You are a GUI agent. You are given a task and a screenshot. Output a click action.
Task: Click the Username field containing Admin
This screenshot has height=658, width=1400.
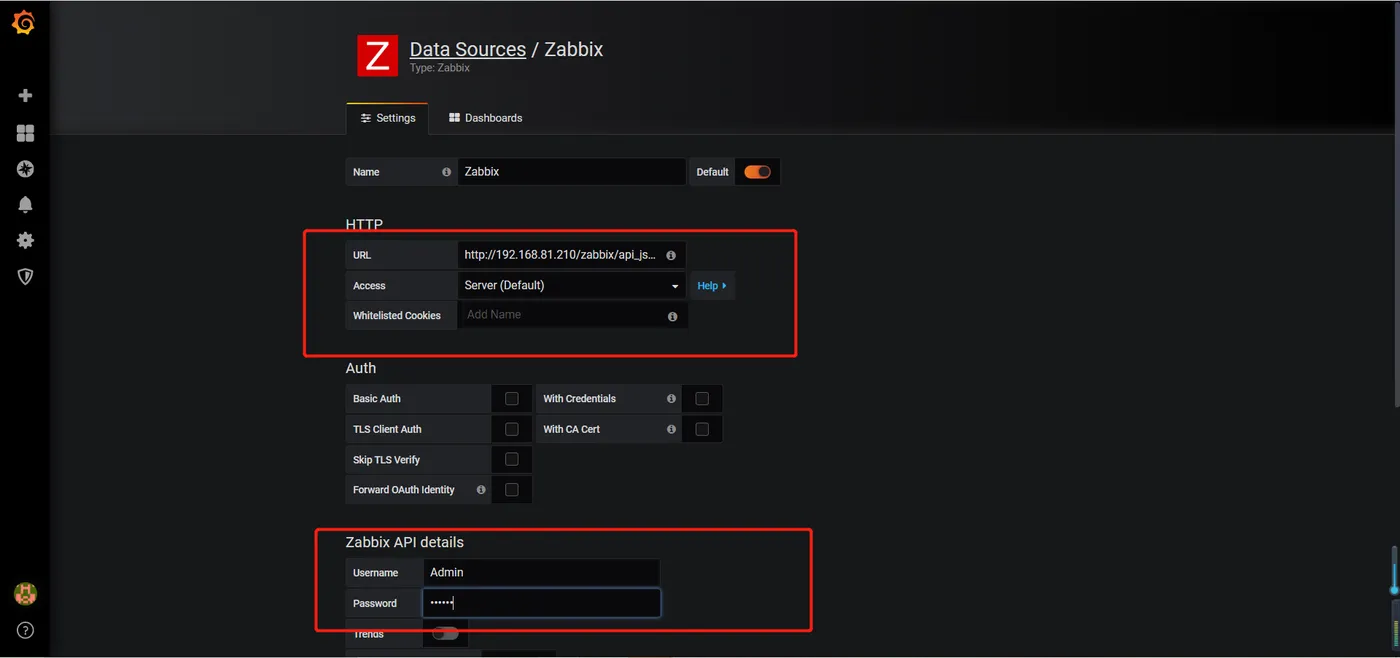[541, 573]
